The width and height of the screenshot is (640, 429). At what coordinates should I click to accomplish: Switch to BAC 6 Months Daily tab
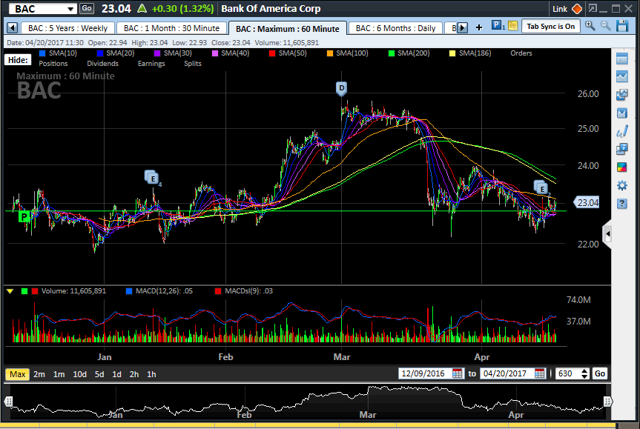point(396,28)
